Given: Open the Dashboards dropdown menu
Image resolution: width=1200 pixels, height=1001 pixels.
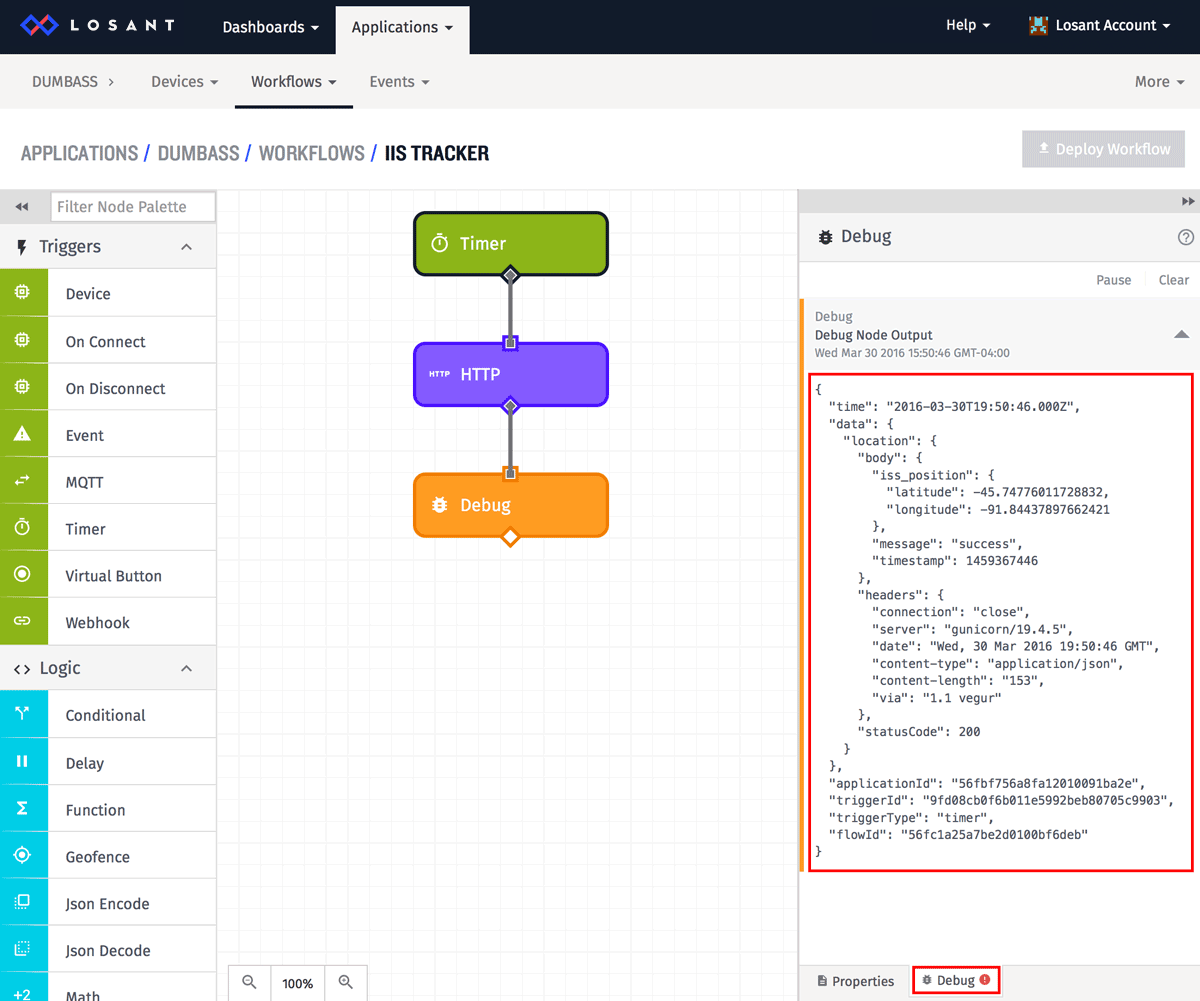Looking at the screenshot, I should (271, 27).
